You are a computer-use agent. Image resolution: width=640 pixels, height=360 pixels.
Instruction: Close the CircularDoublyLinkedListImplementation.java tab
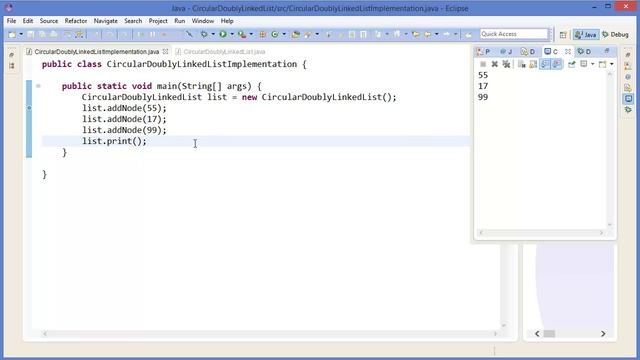[165, 52]
